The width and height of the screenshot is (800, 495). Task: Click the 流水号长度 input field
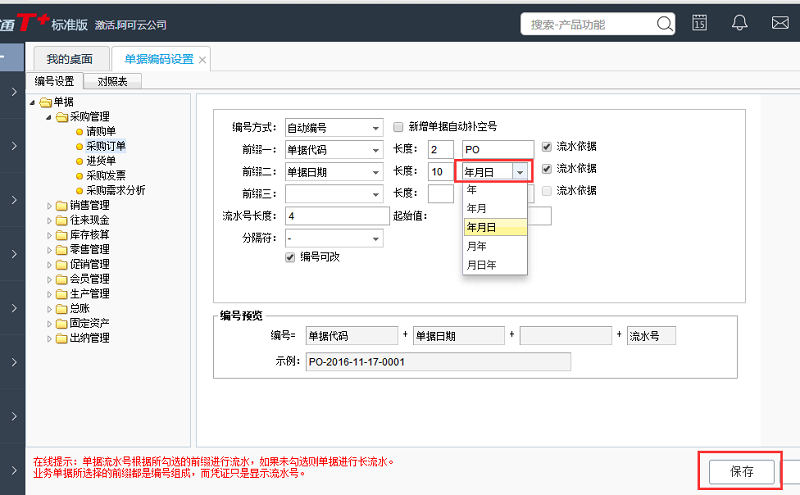click(x=337, y=216)
